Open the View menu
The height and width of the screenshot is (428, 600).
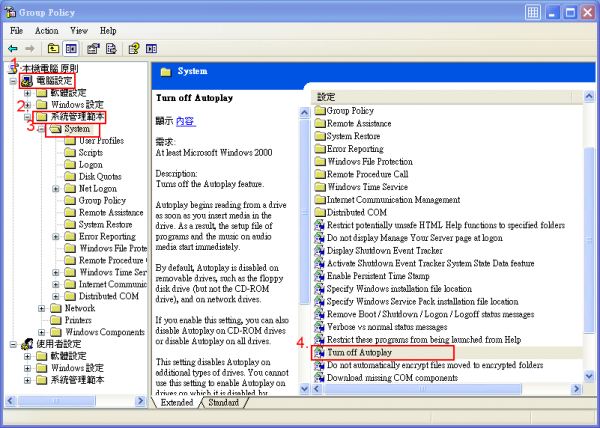(x=78, y=30)
